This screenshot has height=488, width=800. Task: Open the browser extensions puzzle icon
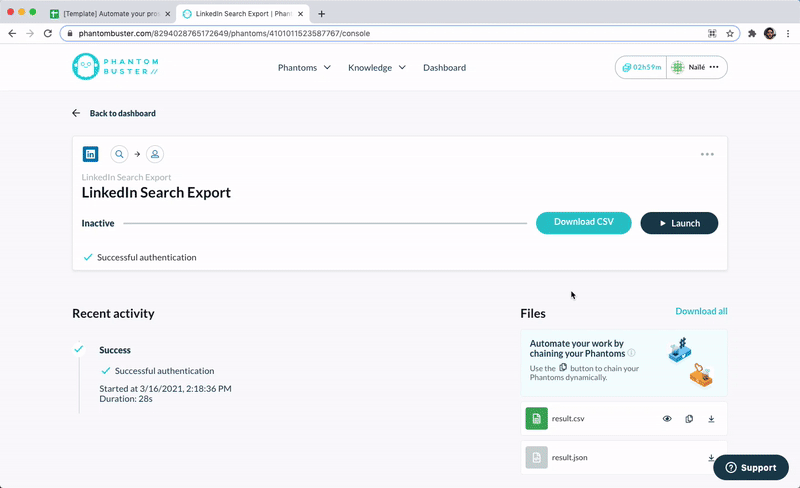[752, 33]
